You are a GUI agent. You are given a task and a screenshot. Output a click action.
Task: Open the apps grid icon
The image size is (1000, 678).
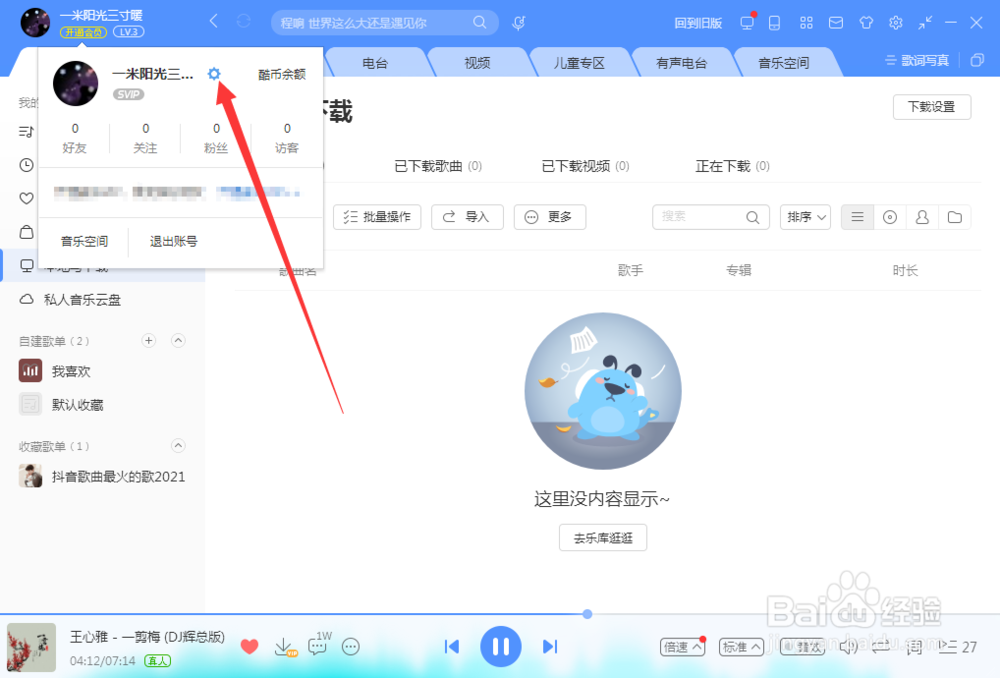click(x=806, y=23)
